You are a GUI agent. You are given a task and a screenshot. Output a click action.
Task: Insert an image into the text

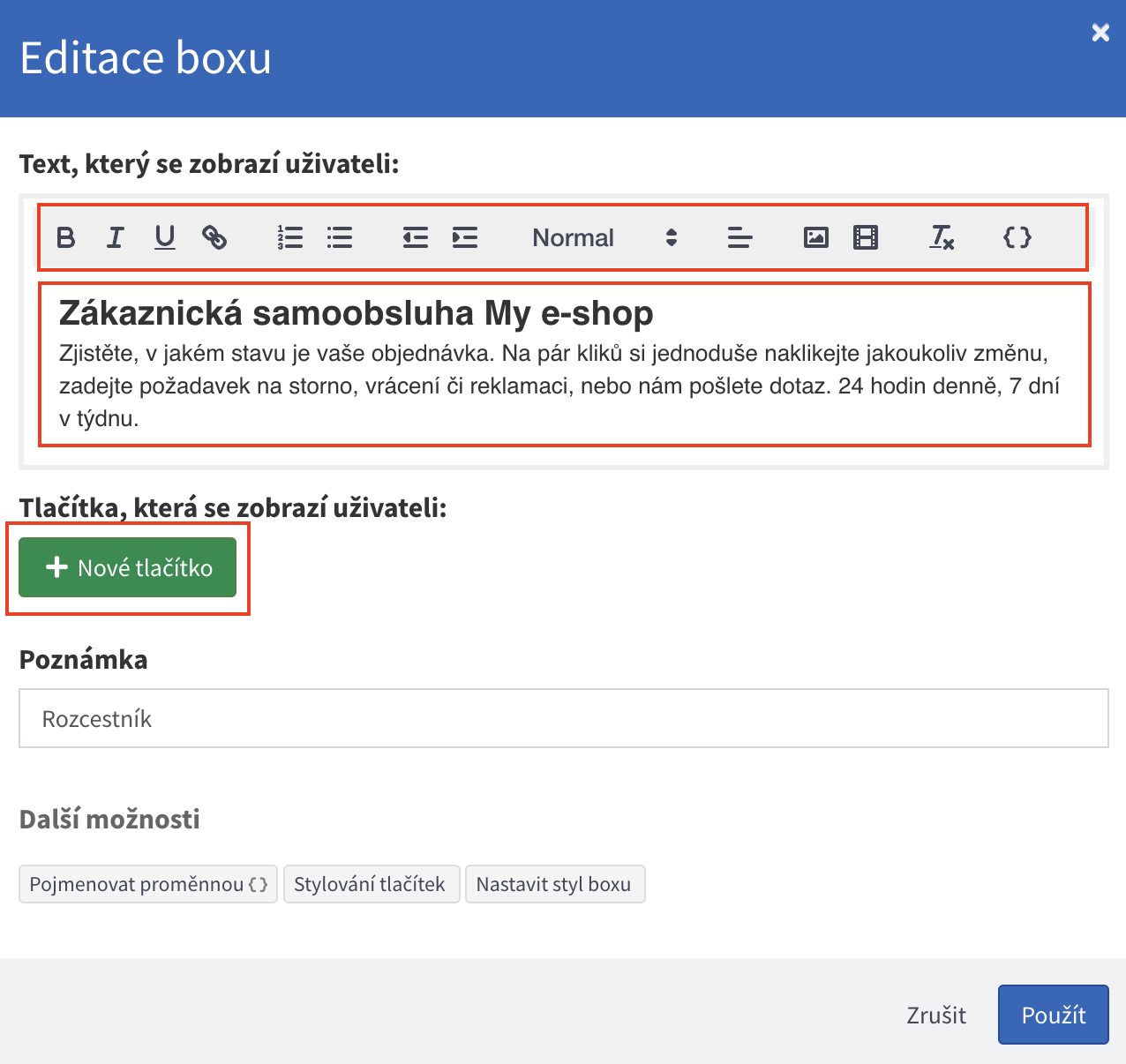[x=816, y=237]
